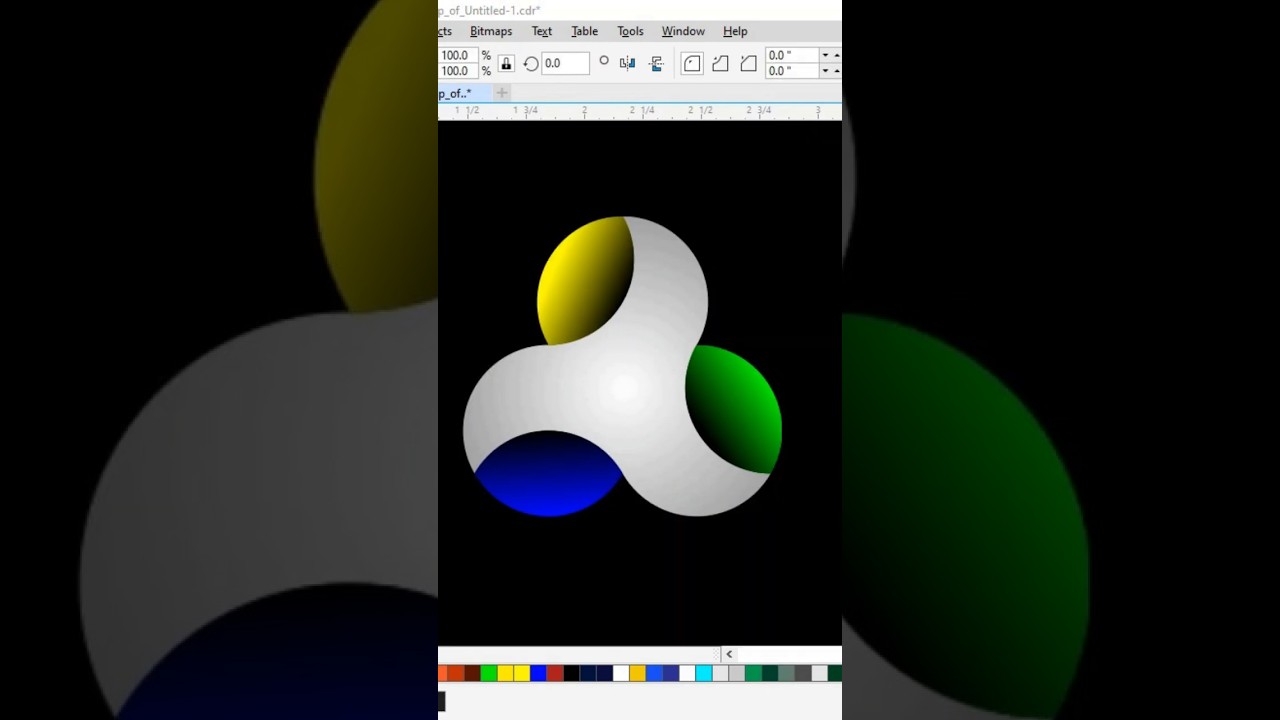Click the small circle icon beside the rotation field
1280x720 pixels.
[x=604, y=61]
